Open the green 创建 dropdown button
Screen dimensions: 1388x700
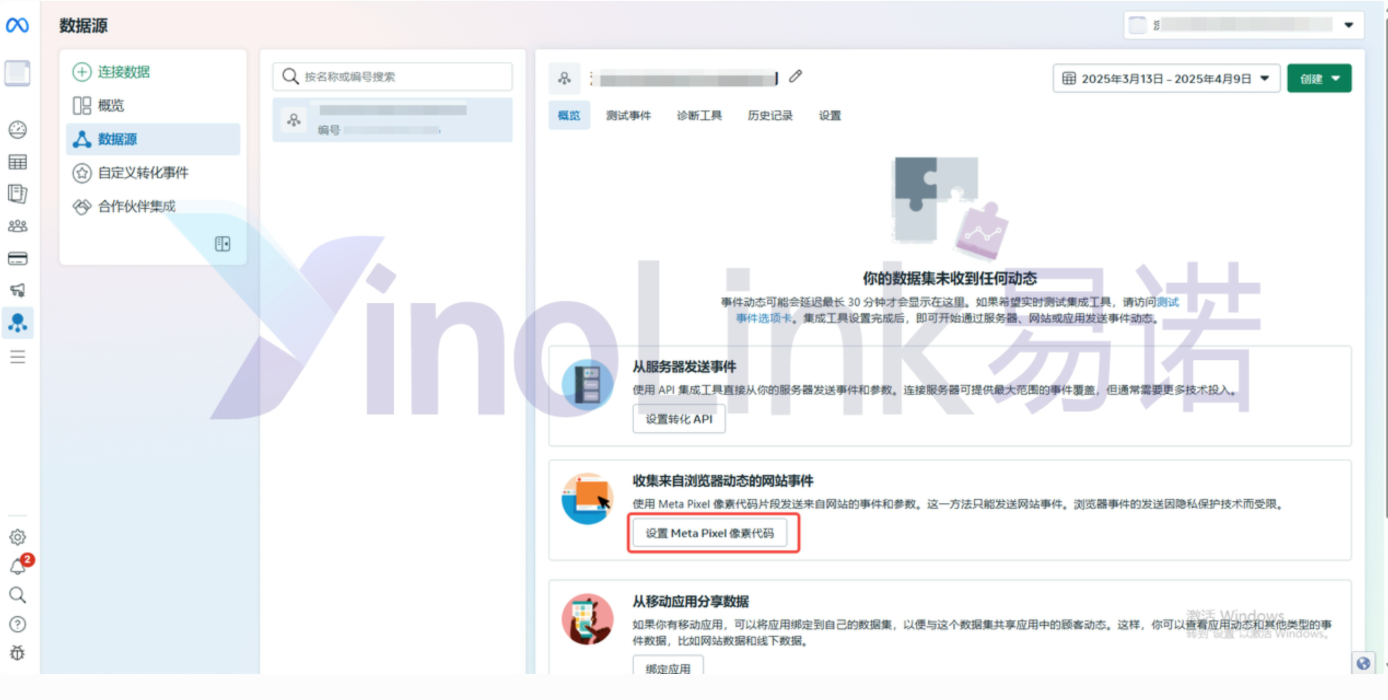[1318, 78]
